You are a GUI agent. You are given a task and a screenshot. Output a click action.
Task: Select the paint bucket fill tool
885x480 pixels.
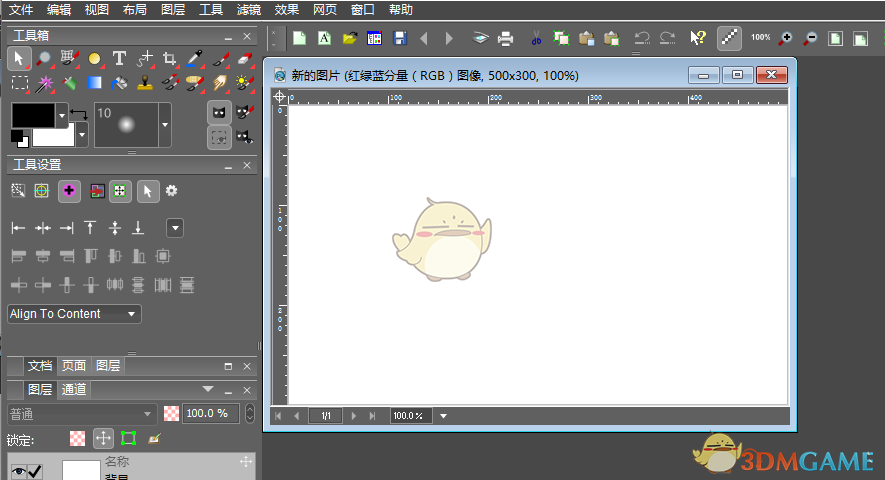pos(119,84)
